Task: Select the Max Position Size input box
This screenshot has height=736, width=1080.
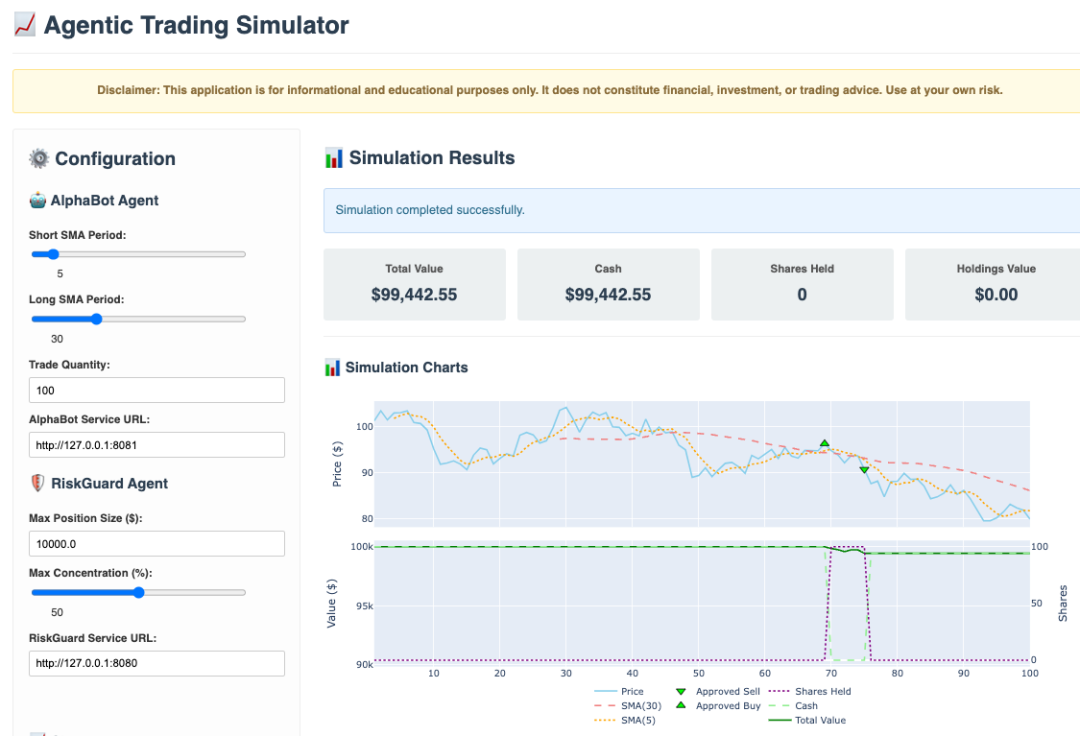Action: [x=156, y=543]
